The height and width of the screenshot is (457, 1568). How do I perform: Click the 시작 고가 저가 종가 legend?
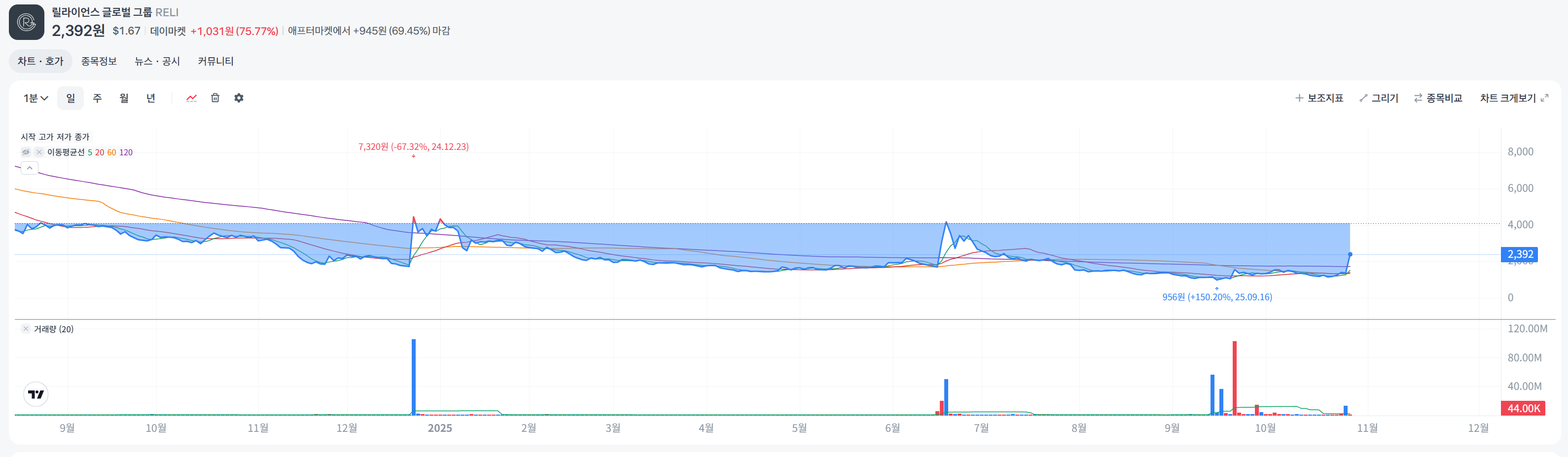coord(55,137)
